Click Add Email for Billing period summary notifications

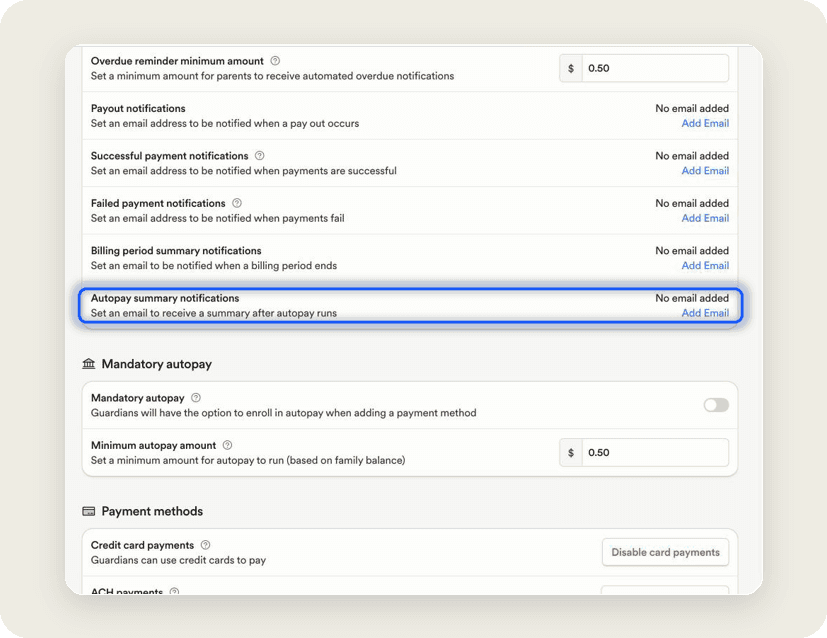(x=705, y=266)
